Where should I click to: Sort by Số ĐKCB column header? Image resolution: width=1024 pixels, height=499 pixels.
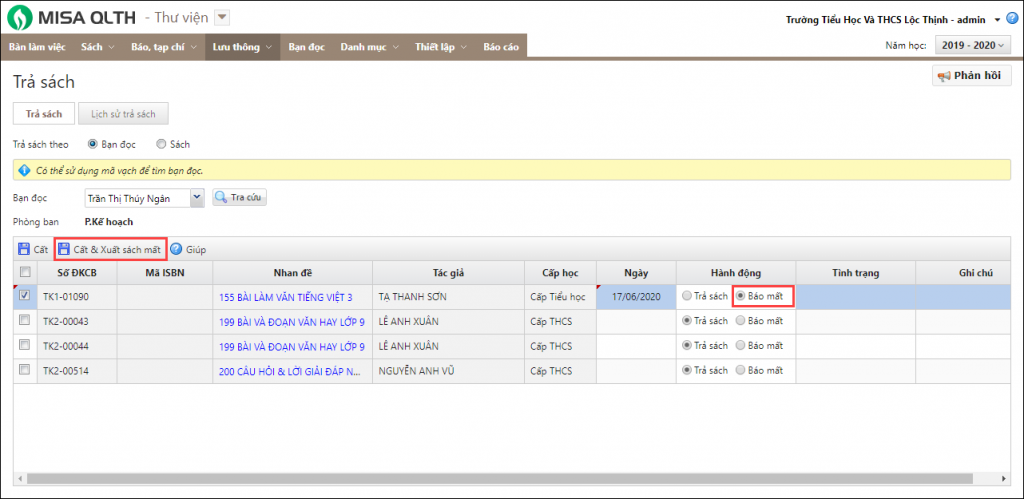point(77,273)
